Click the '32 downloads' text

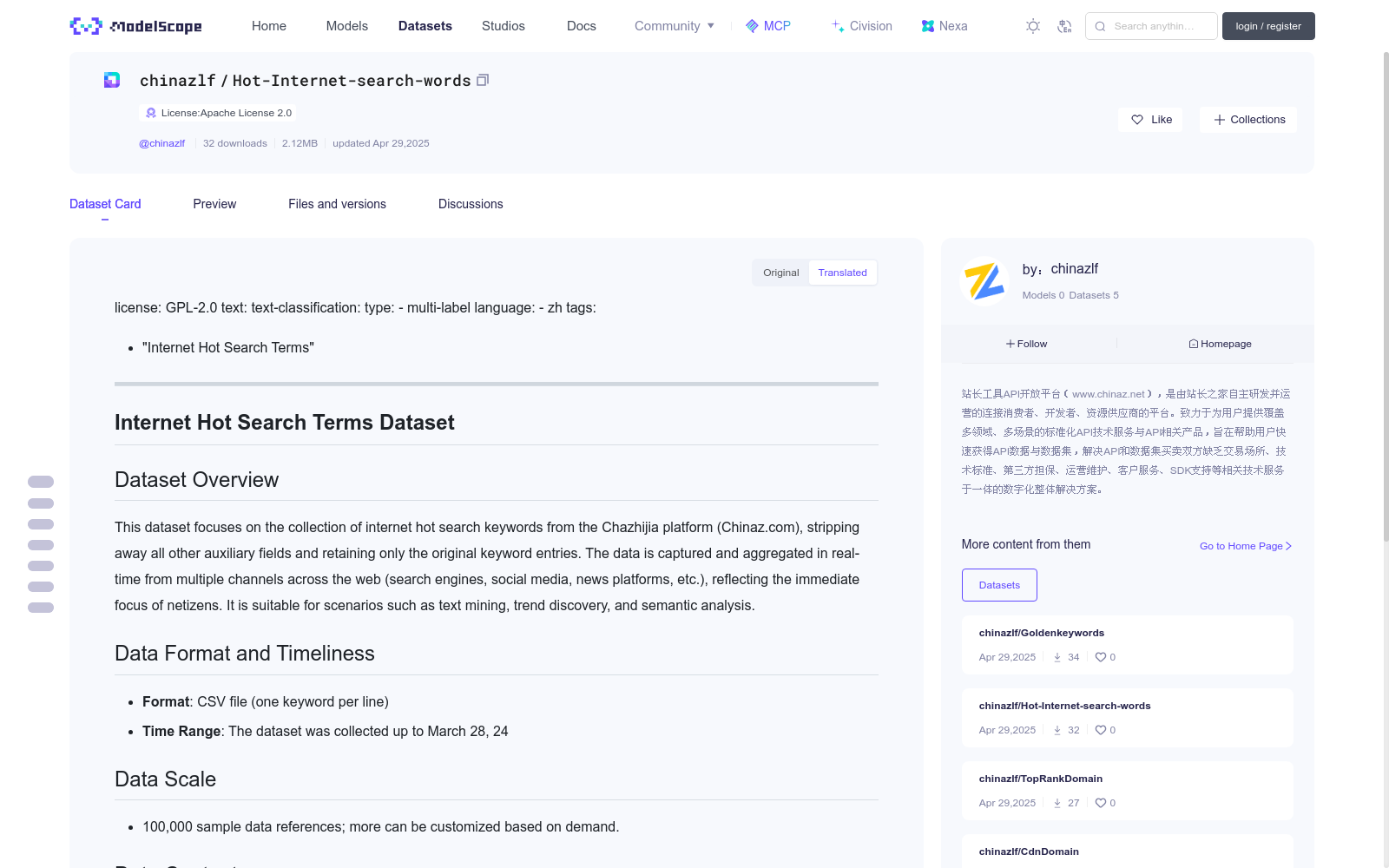[235, 143]
